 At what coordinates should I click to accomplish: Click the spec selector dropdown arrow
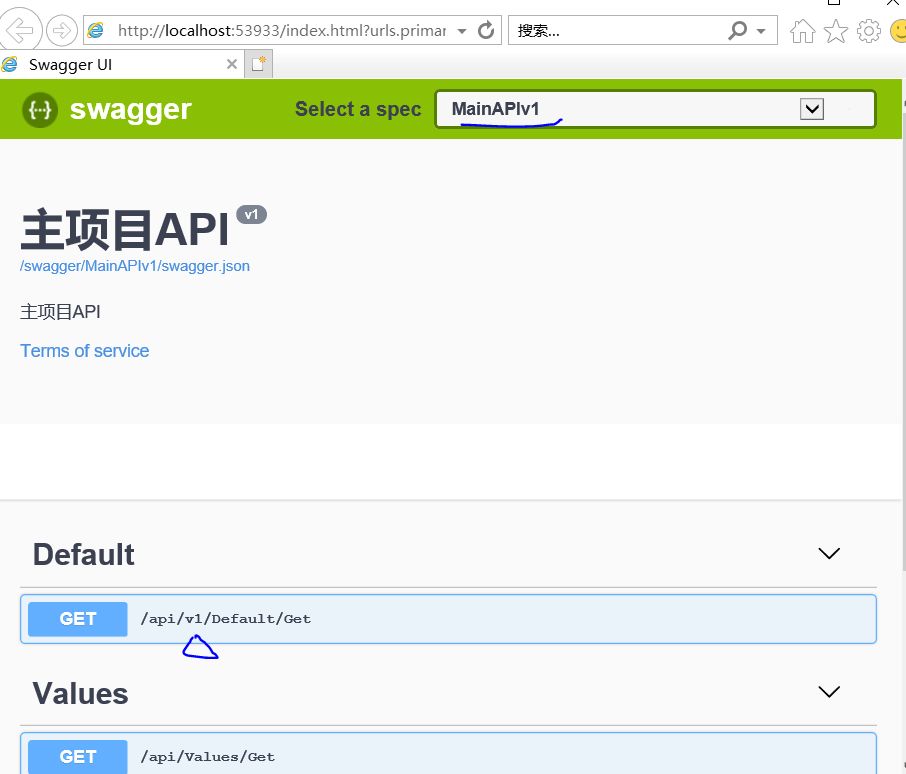click(812, 109)
